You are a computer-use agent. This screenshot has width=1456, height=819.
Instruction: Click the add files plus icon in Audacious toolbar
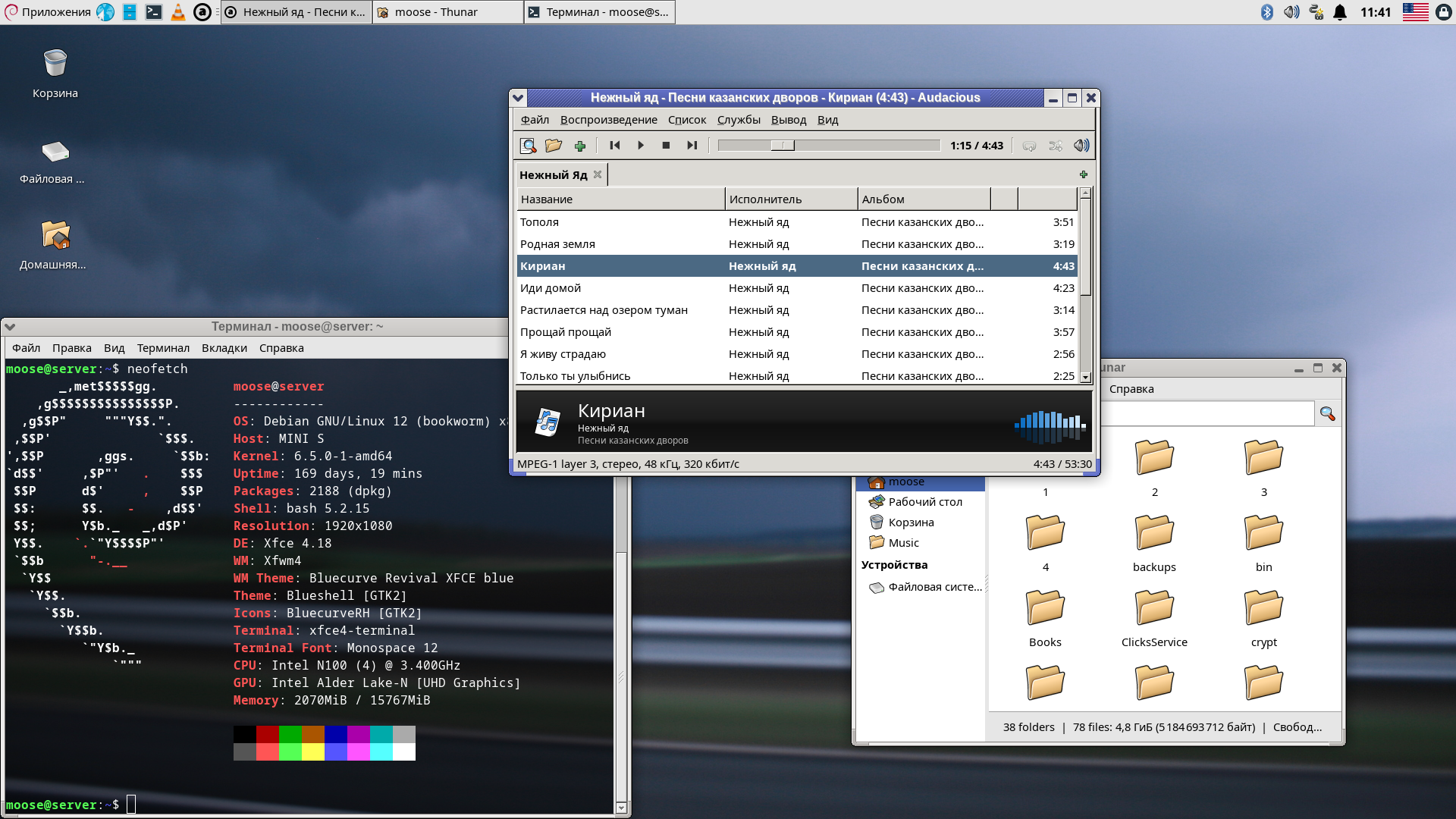tap(580, 146)
